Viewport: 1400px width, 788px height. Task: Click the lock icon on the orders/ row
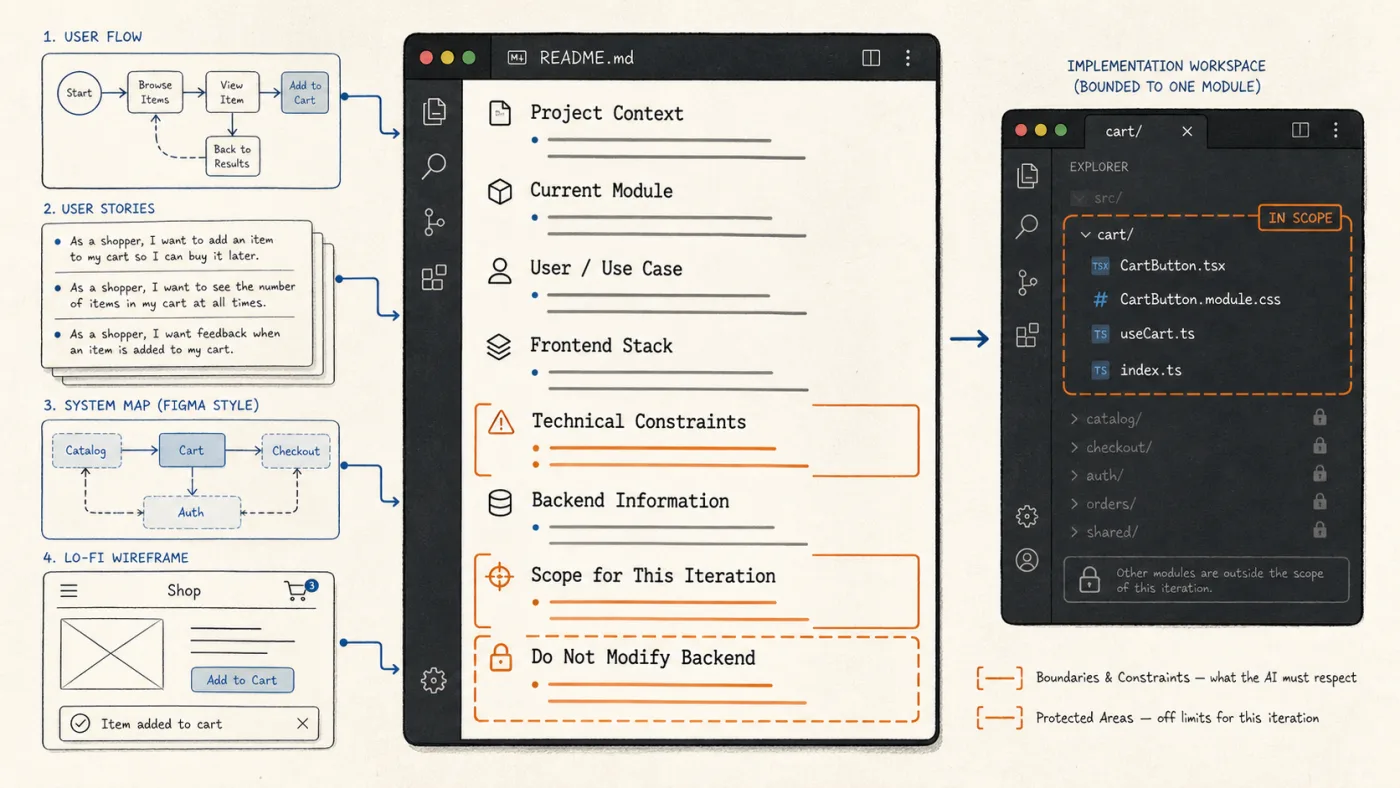point(1320,502)
